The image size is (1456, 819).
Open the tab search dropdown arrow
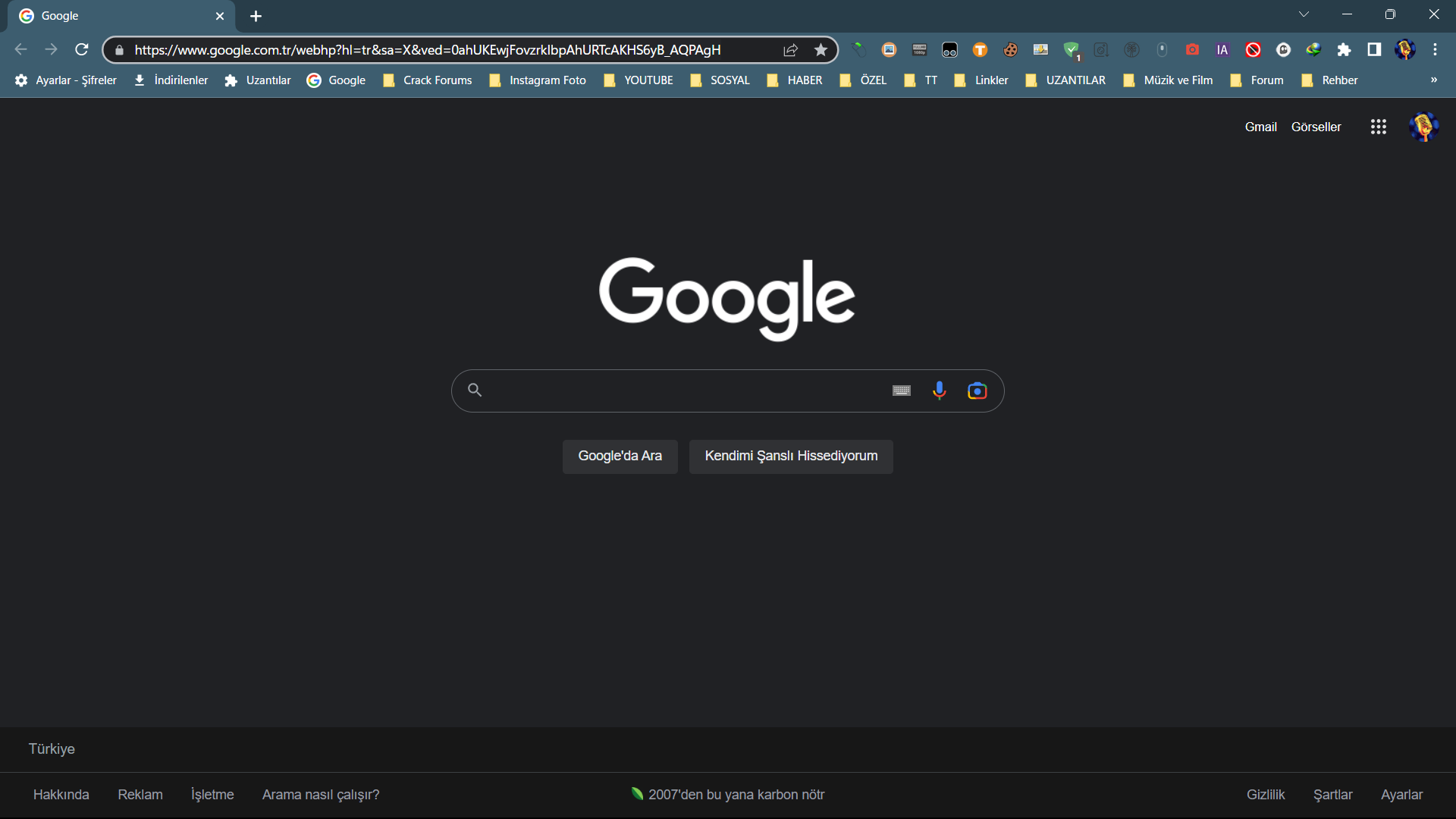[1304, 14]
